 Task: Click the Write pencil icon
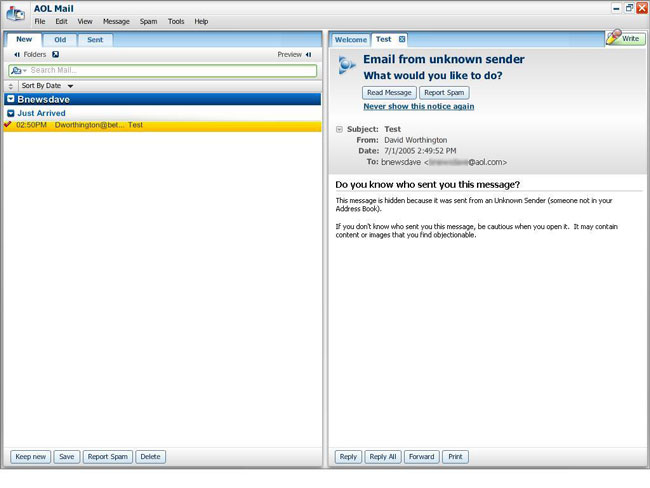614,36
